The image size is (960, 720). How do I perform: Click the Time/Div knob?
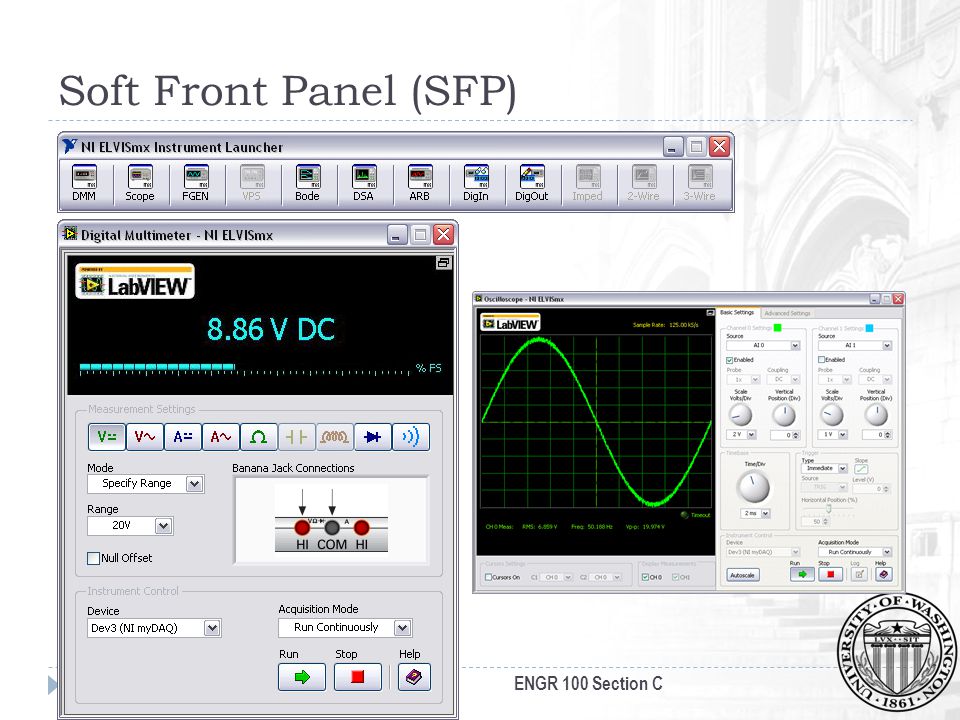pyautogui.click(x=754, y=487)
